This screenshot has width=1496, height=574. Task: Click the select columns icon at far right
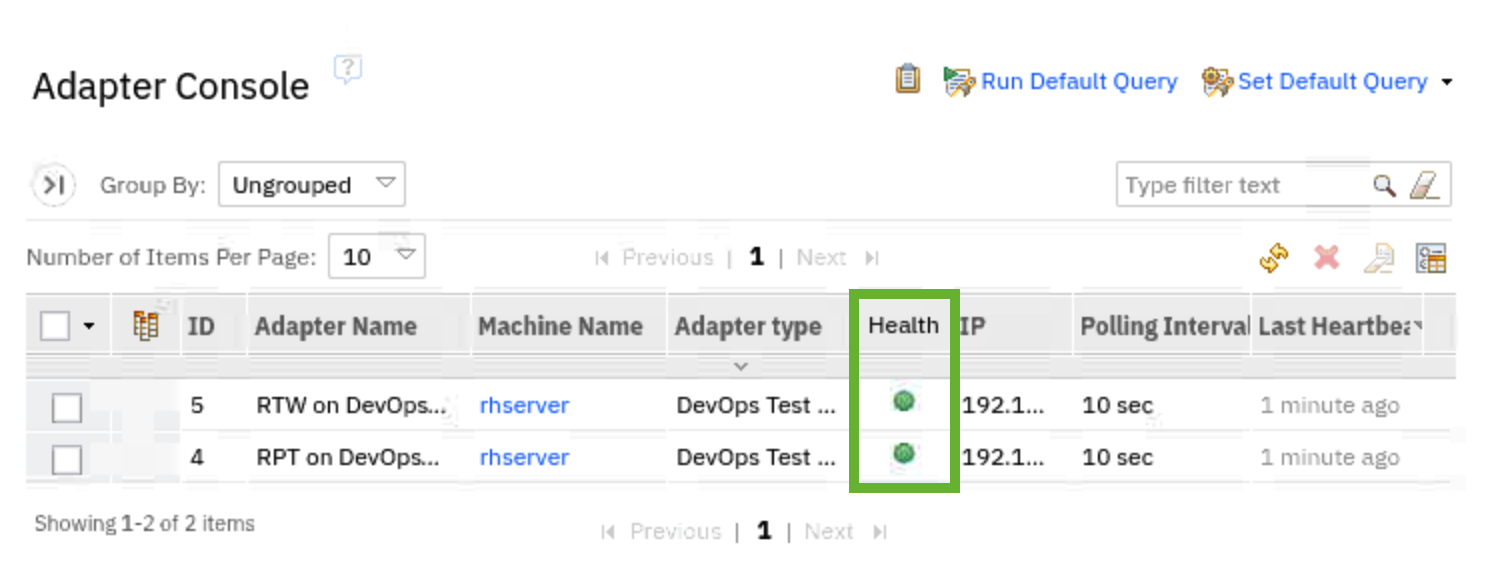coord(1431,258)
